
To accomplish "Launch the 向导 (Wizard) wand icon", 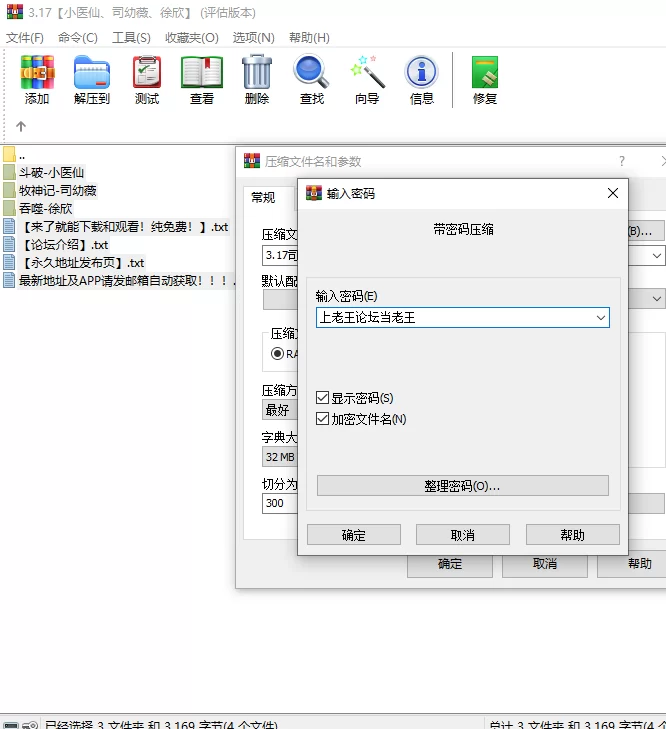I will (x=367, y=79).
